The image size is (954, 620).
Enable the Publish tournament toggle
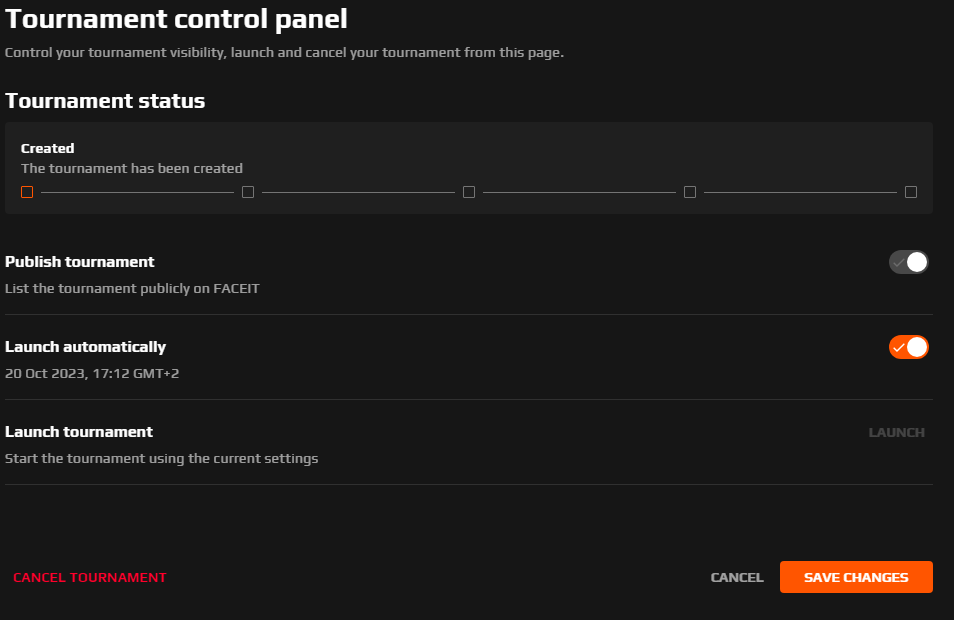[908, 262]
